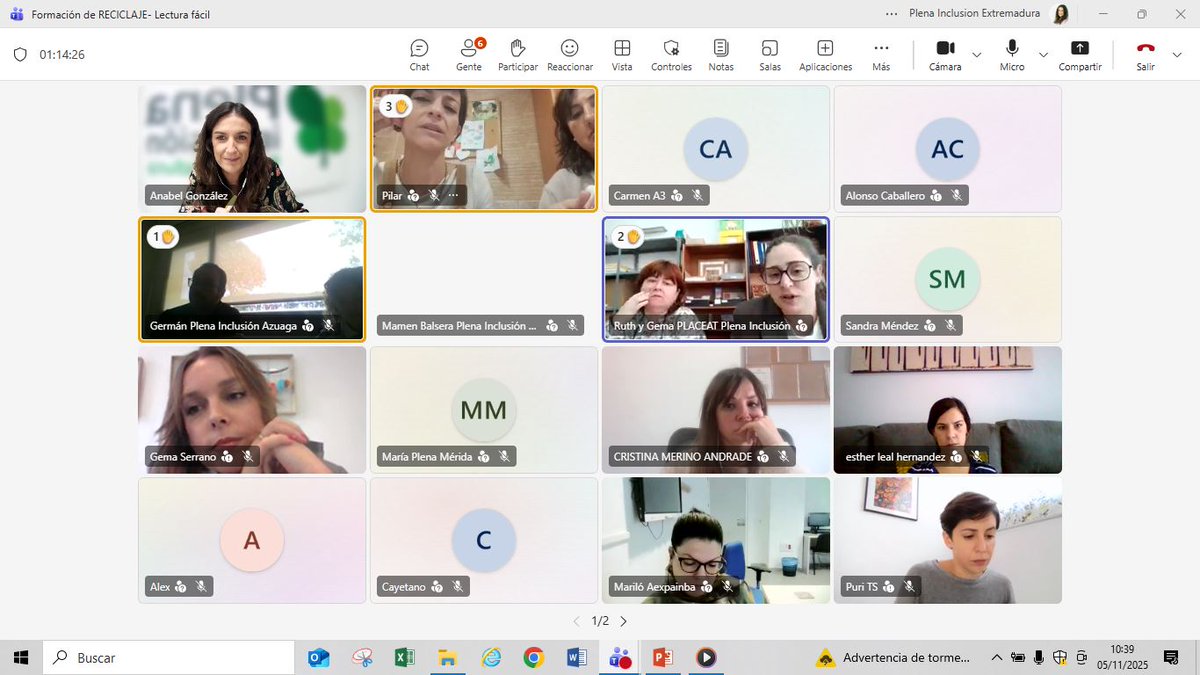The image size is (1200, 675).
Task: Open the Chat panel
Action: [419, 54]
